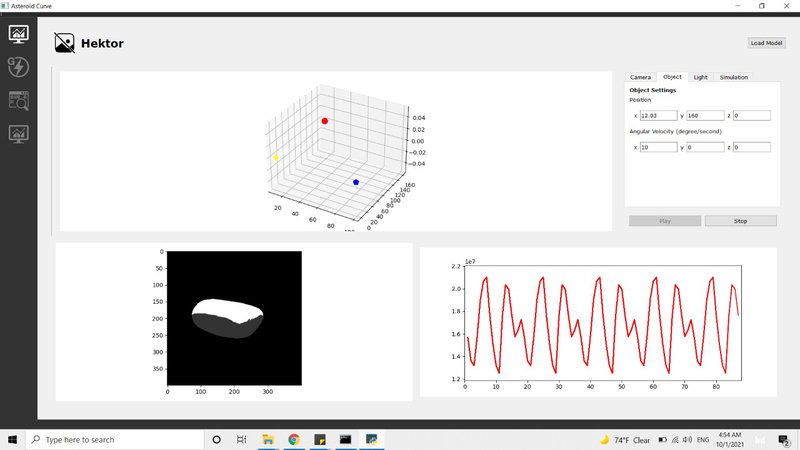The image size is (800, 450).
Task: Click the Windows Start button
Action: [x=14, y=439]
